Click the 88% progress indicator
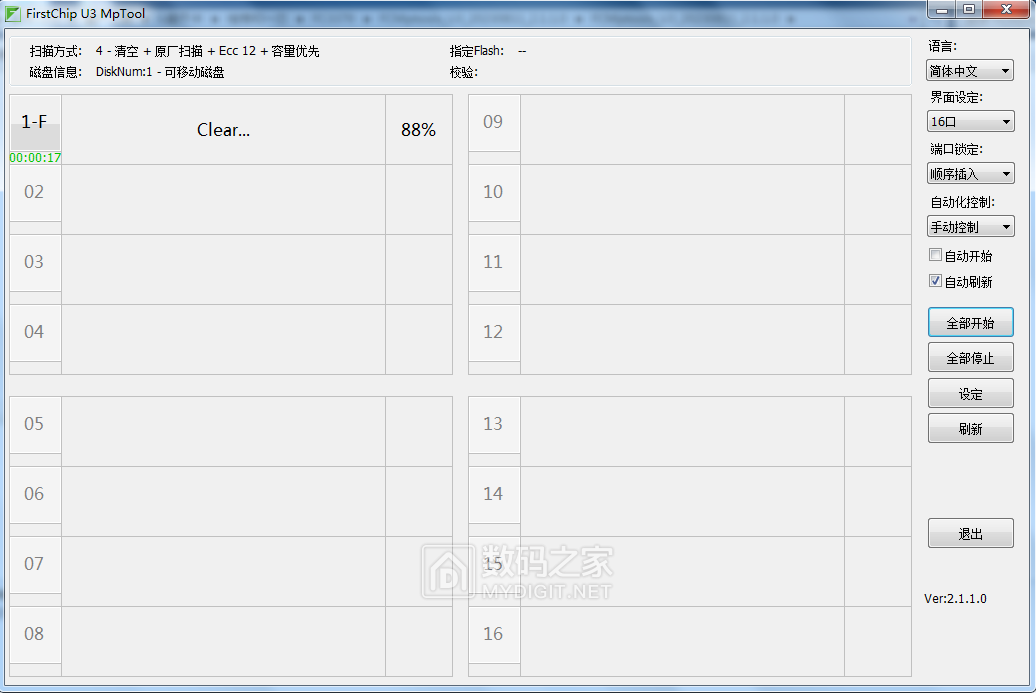This screenshot has height=693, width=1036. (x=418, y=130)
